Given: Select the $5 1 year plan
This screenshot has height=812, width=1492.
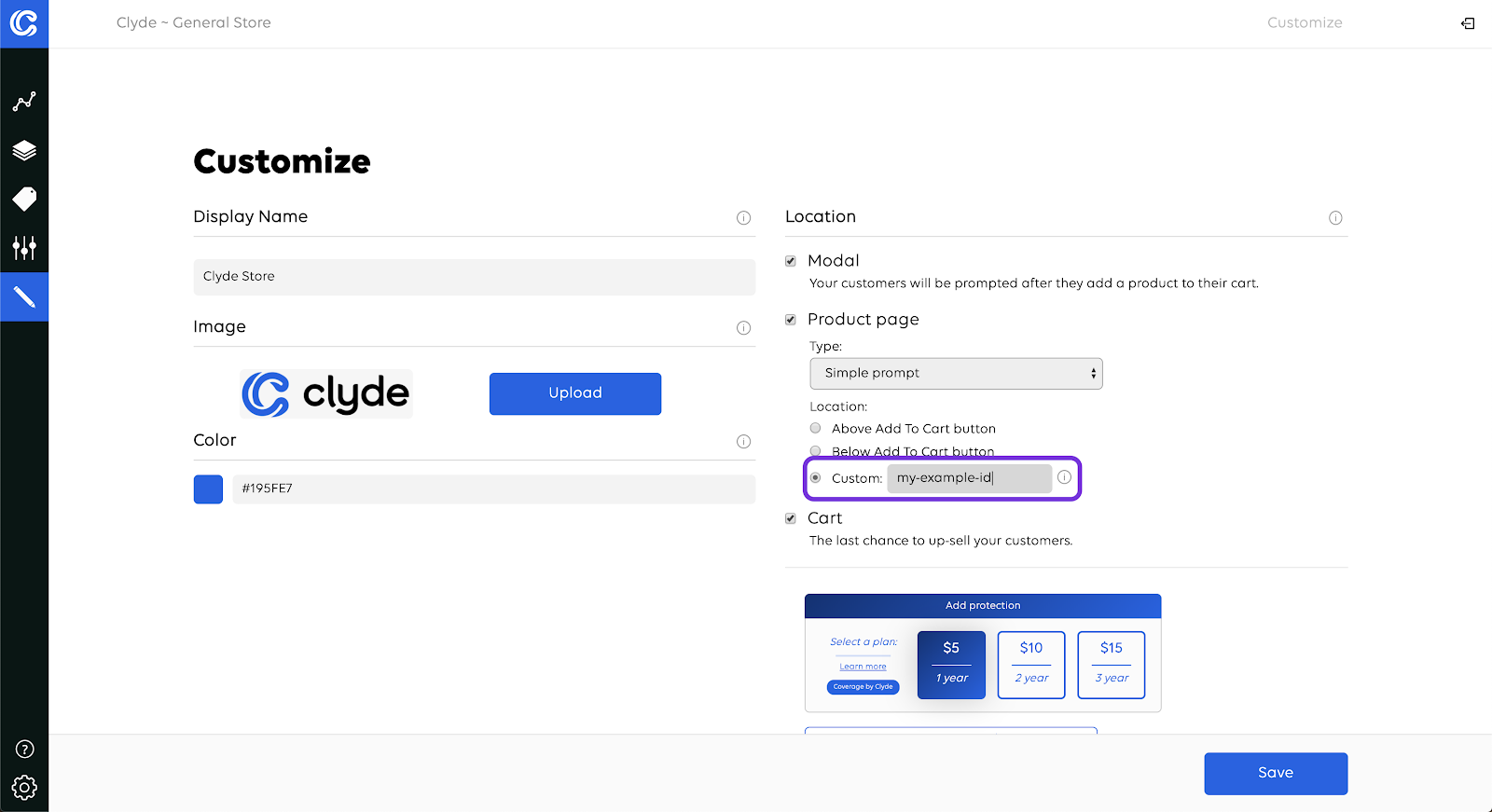Looking at the screenshot, I should 951,665.
